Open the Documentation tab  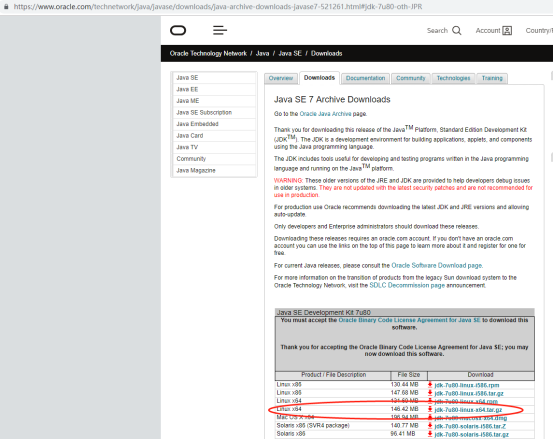coord(365,78)
